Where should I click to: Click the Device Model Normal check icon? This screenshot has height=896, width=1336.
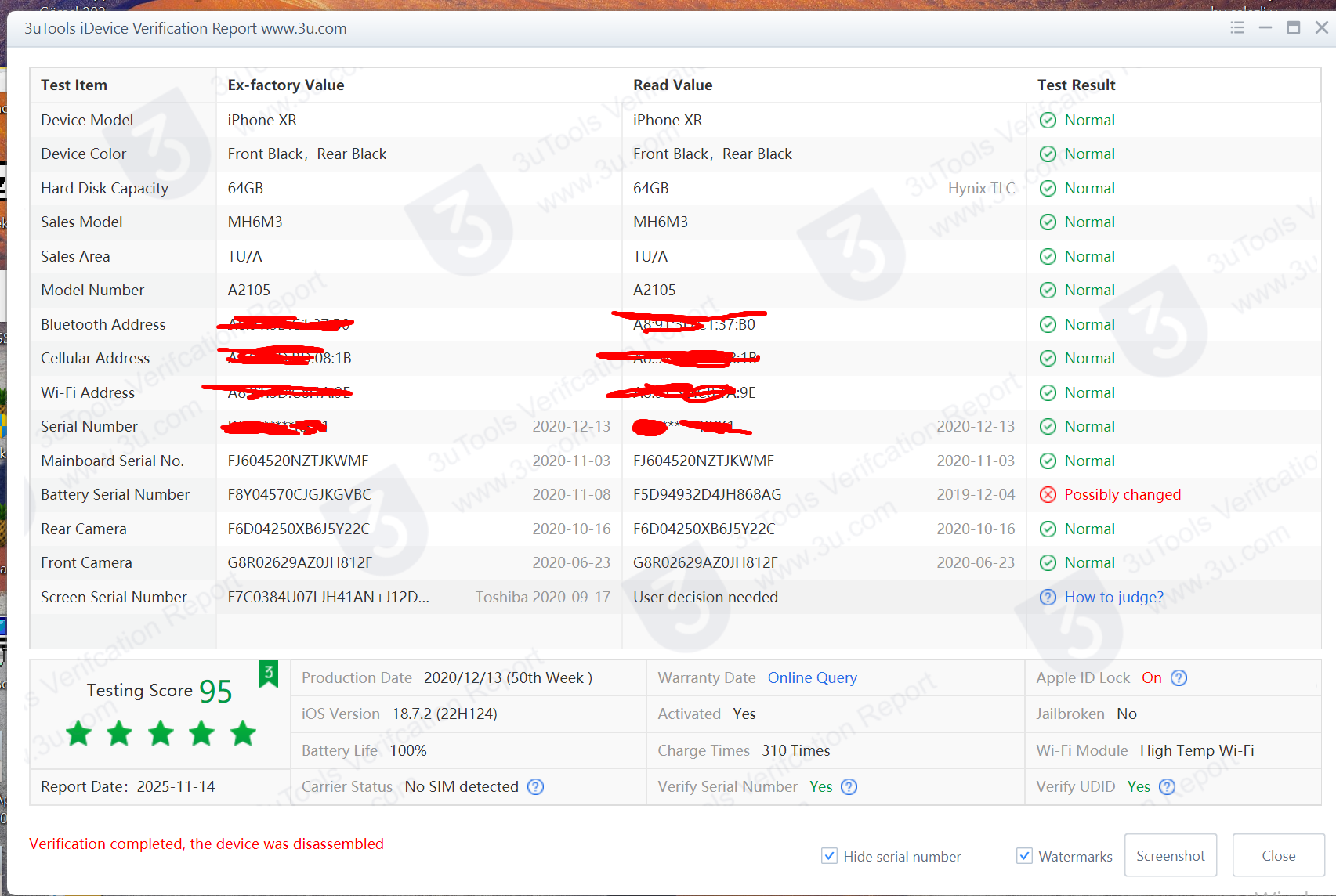[x=1048, y=121]
